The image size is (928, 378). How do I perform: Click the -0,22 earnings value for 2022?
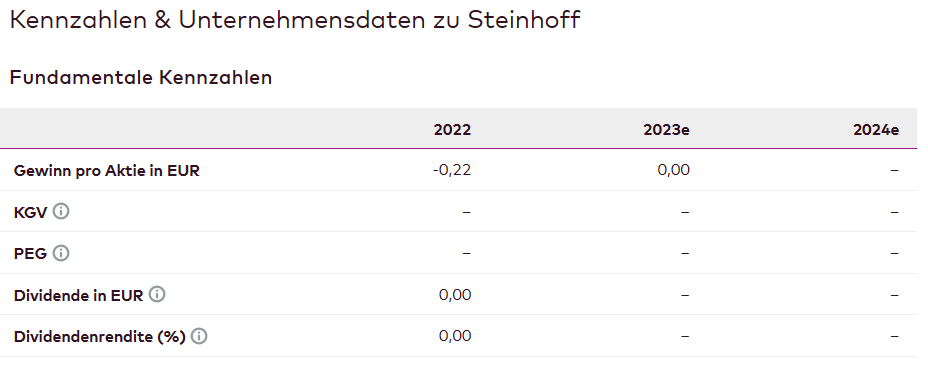[452, 170]
